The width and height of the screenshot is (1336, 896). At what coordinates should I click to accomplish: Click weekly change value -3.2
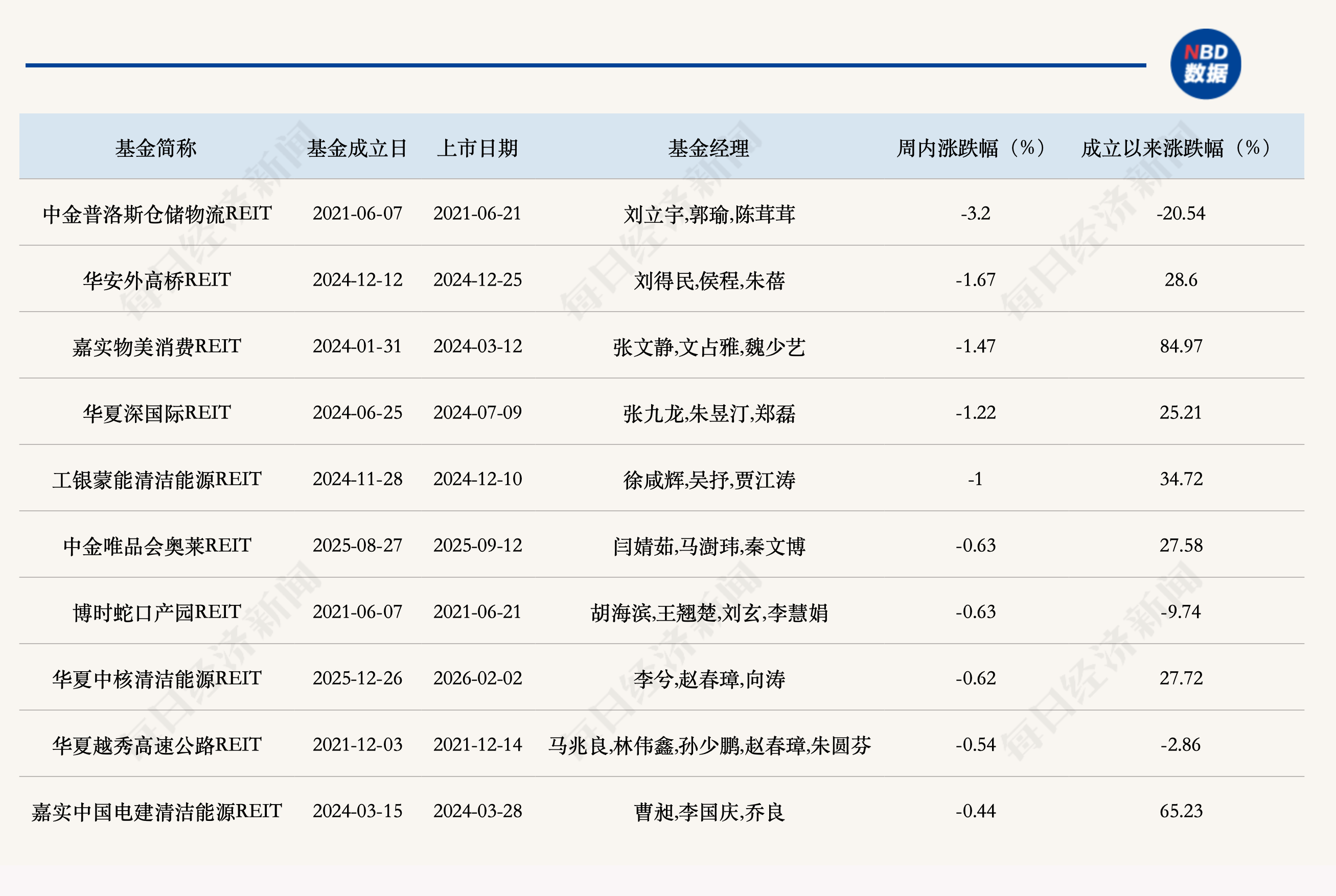point(975,214)
